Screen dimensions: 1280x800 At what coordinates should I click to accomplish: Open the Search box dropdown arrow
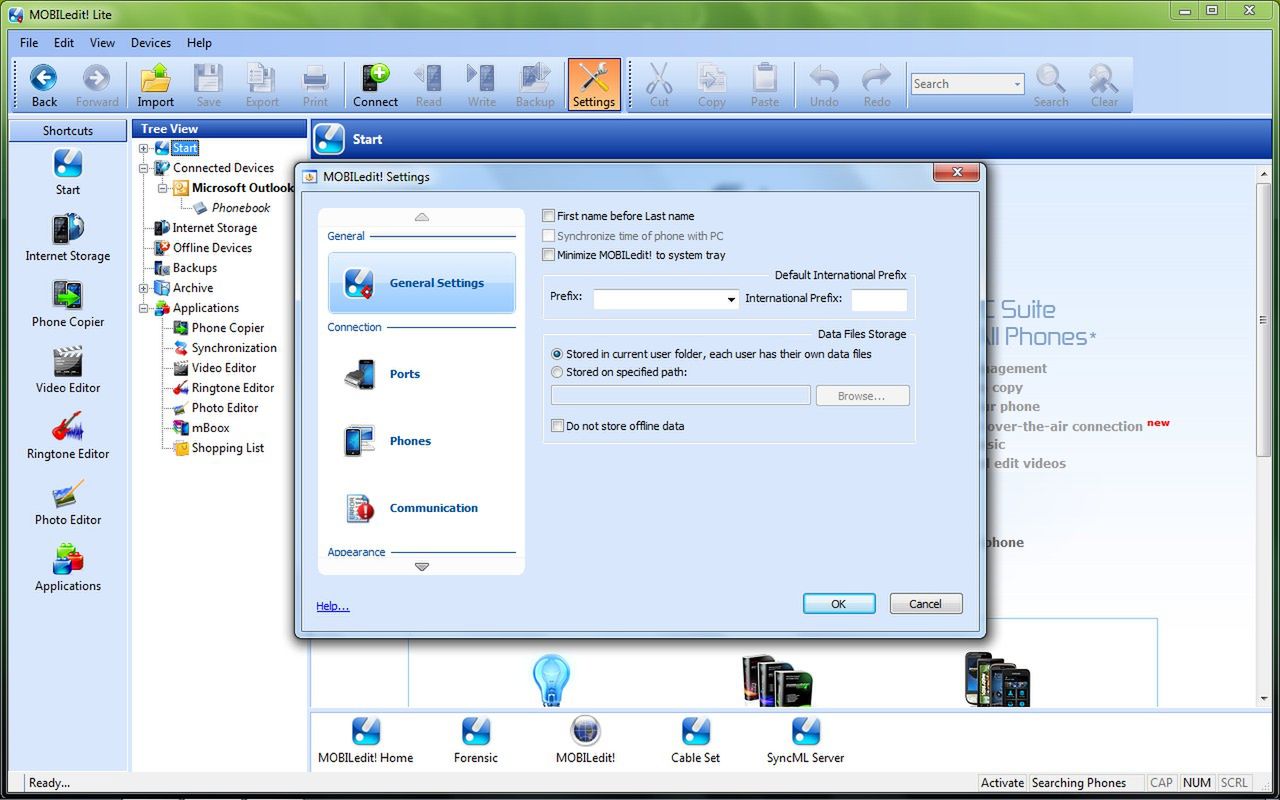pyautogui.click(x=1017, y=85)
